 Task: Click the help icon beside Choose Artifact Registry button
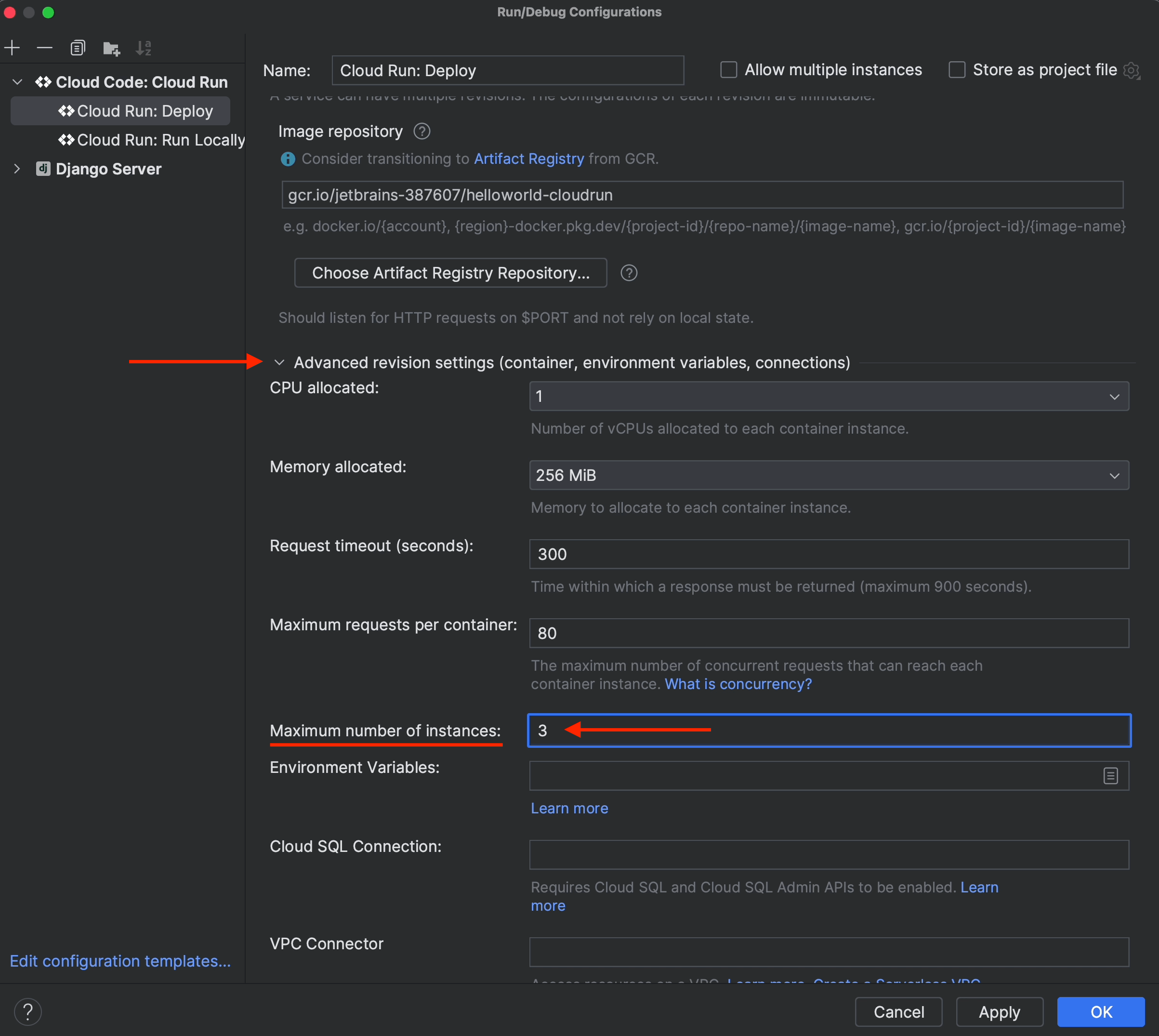coord(629,273)
